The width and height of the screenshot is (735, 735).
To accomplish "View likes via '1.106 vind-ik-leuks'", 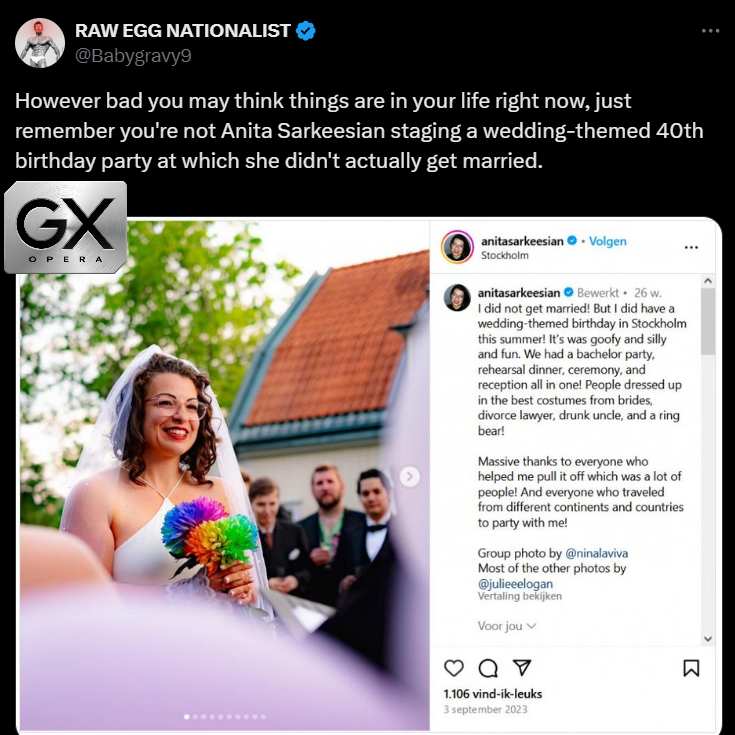I will pyautogui.click(x=493, y=694).
